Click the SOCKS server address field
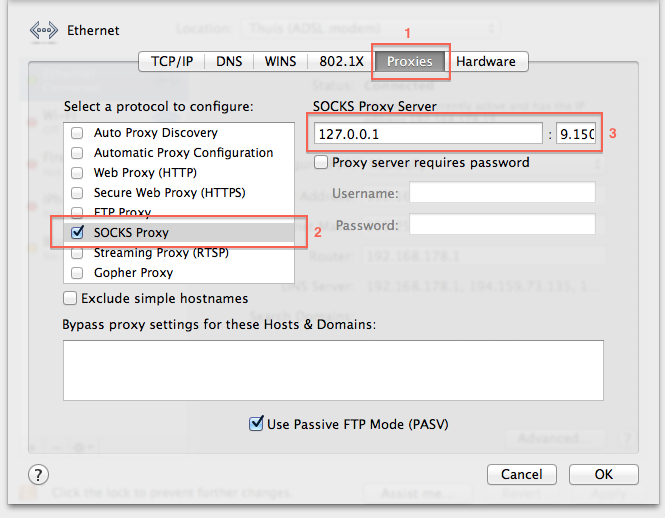Screen dimensions: 665x518 pos(428,134)
